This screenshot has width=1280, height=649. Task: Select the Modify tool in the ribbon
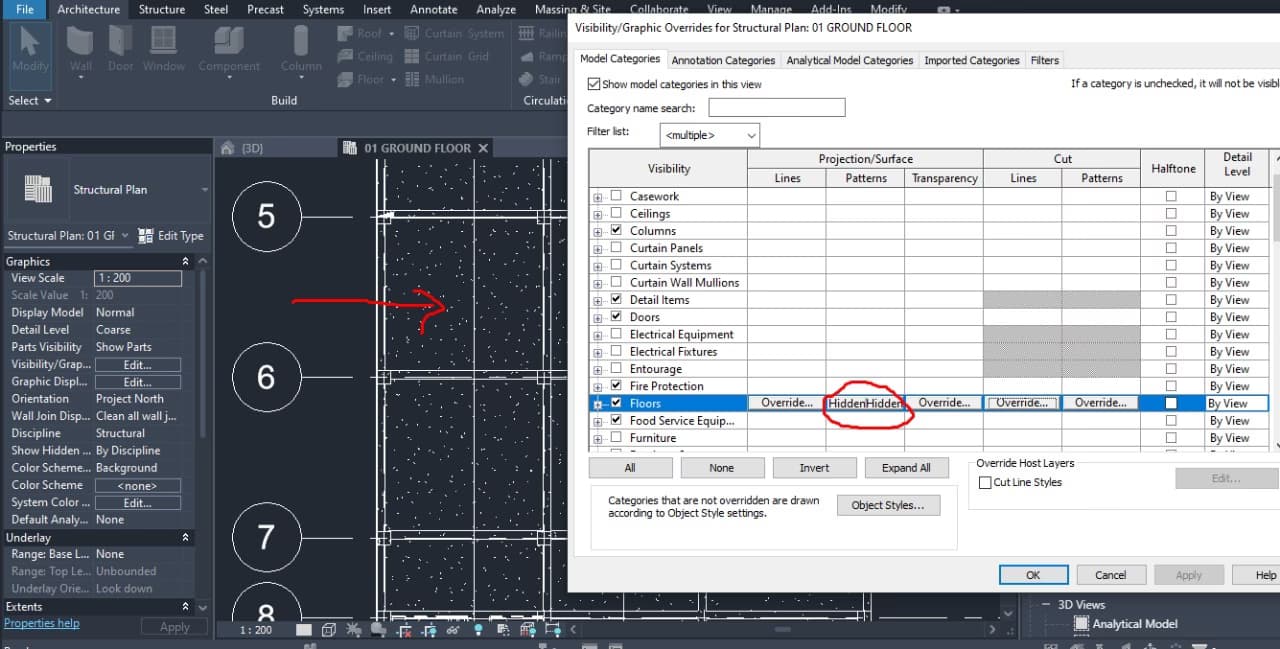tap(29, 50)
